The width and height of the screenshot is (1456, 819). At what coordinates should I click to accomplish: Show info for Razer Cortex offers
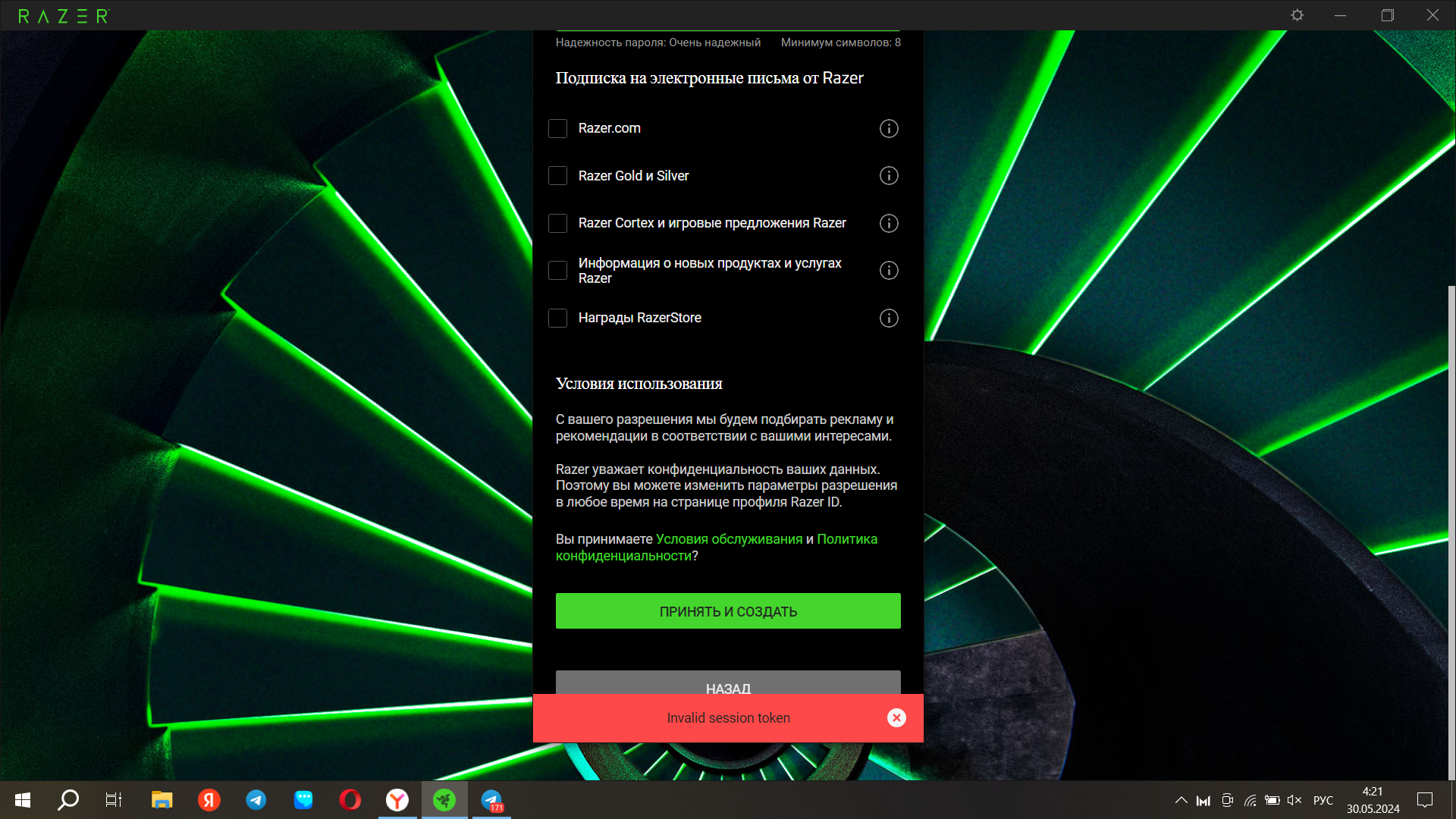[889, 224]
